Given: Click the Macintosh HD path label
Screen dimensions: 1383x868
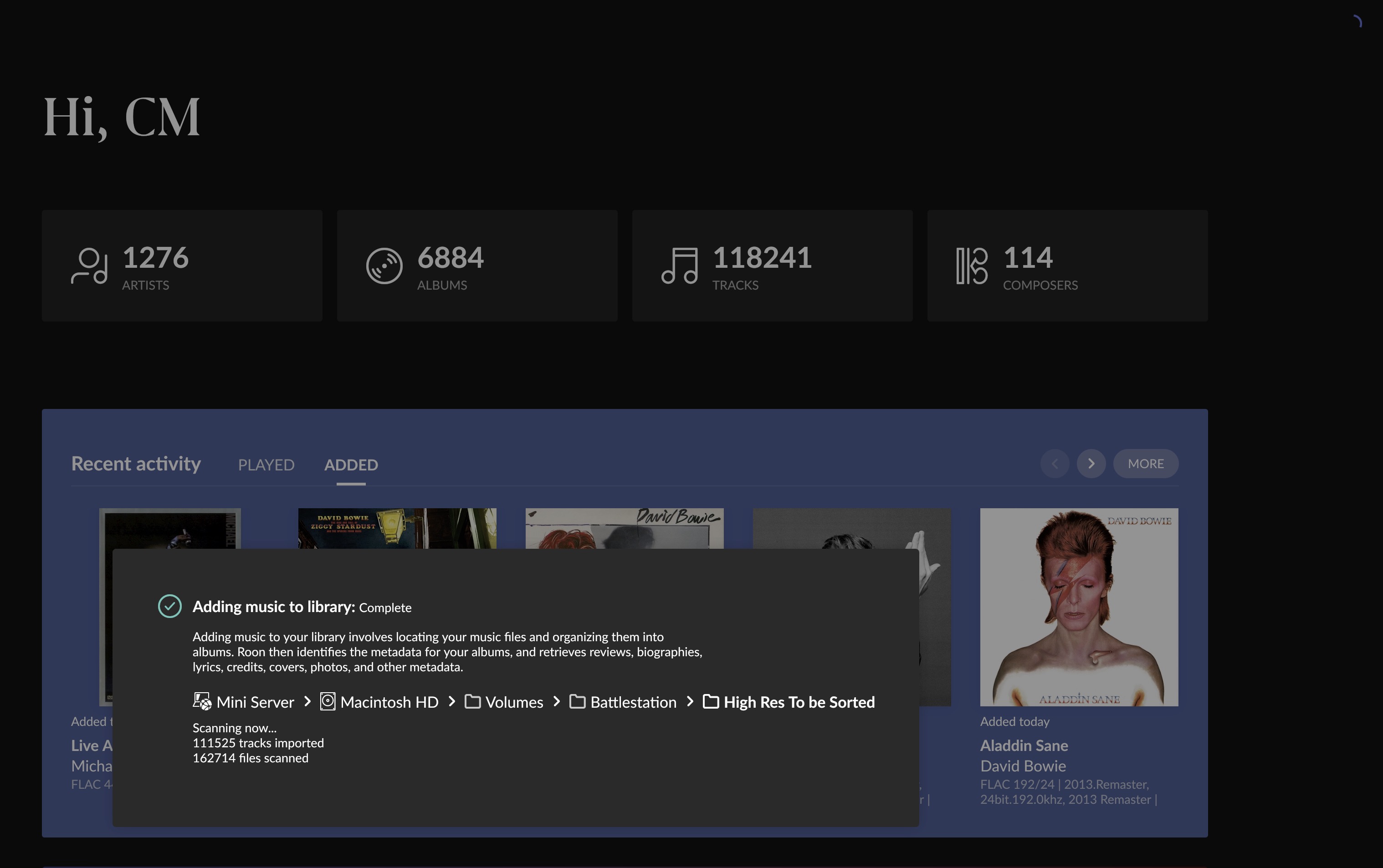Looking at the screenshot, I should pos(389,702).
